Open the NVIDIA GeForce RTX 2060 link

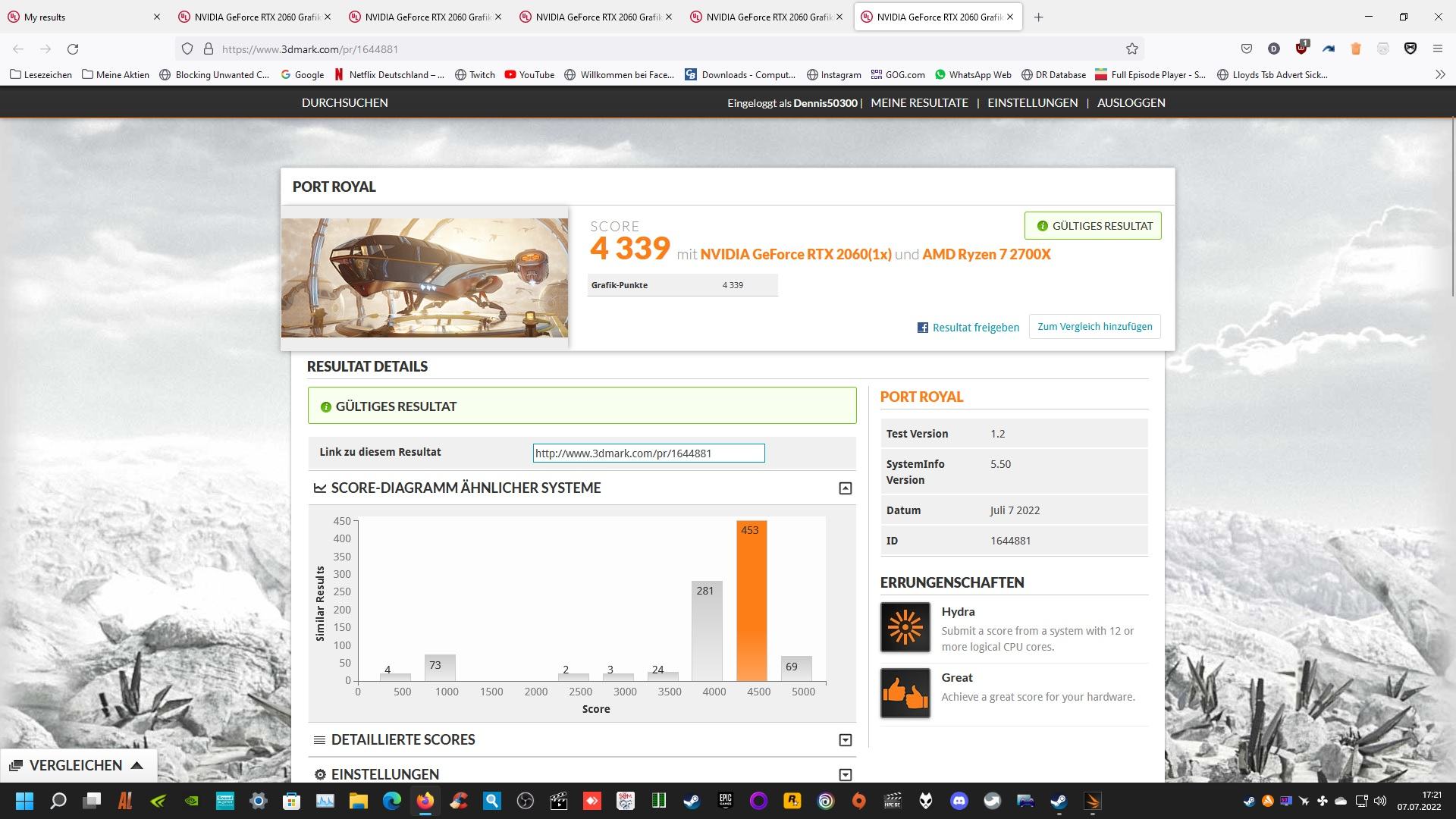[x=795, y=254]
